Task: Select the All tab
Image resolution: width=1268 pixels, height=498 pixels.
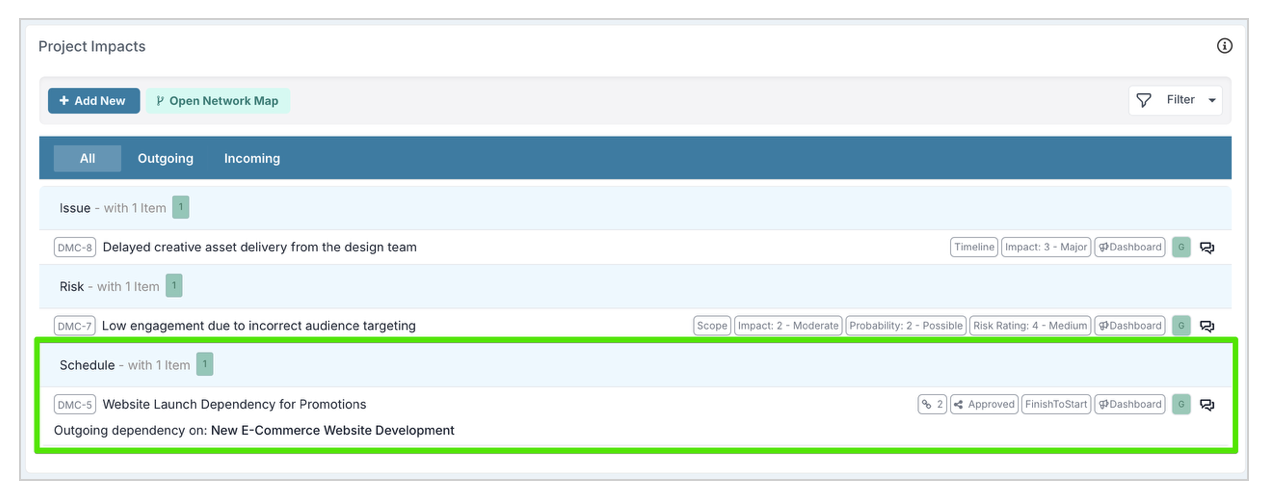Action: [x=87, y=158]
